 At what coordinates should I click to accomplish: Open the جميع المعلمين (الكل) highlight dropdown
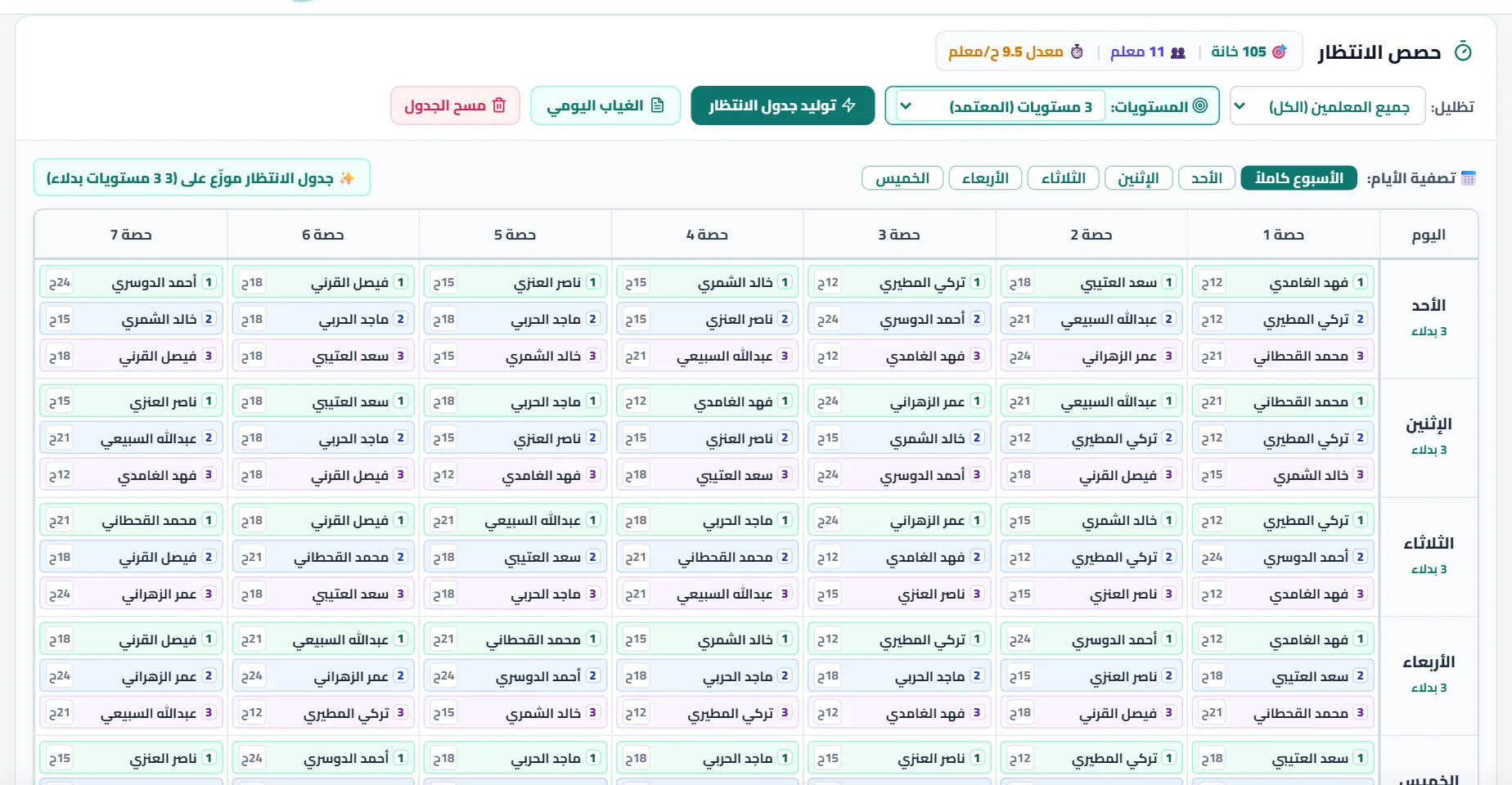click(1328, 106)
